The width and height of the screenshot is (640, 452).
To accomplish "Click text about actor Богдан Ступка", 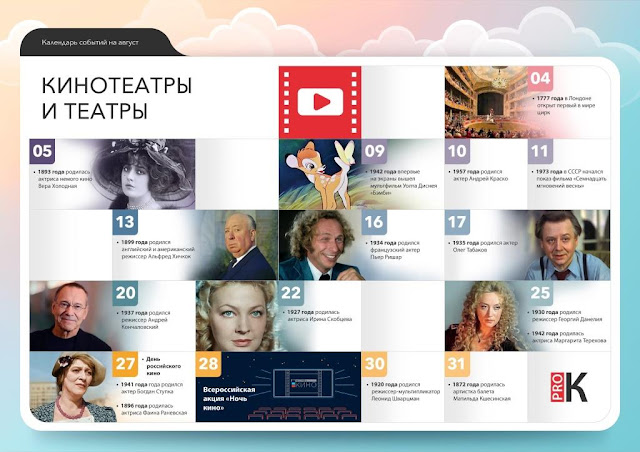I will pos(151,388).
